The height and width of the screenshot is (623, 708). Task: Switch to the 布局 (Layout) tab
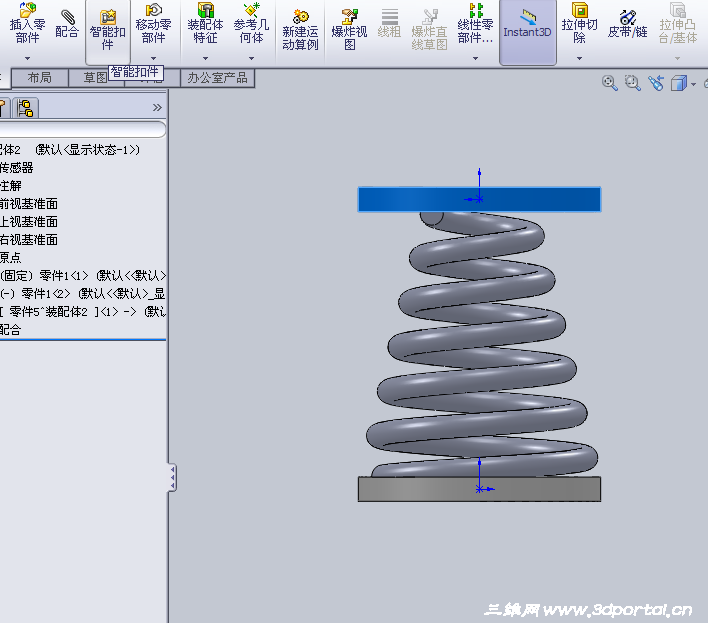[40, 78]
